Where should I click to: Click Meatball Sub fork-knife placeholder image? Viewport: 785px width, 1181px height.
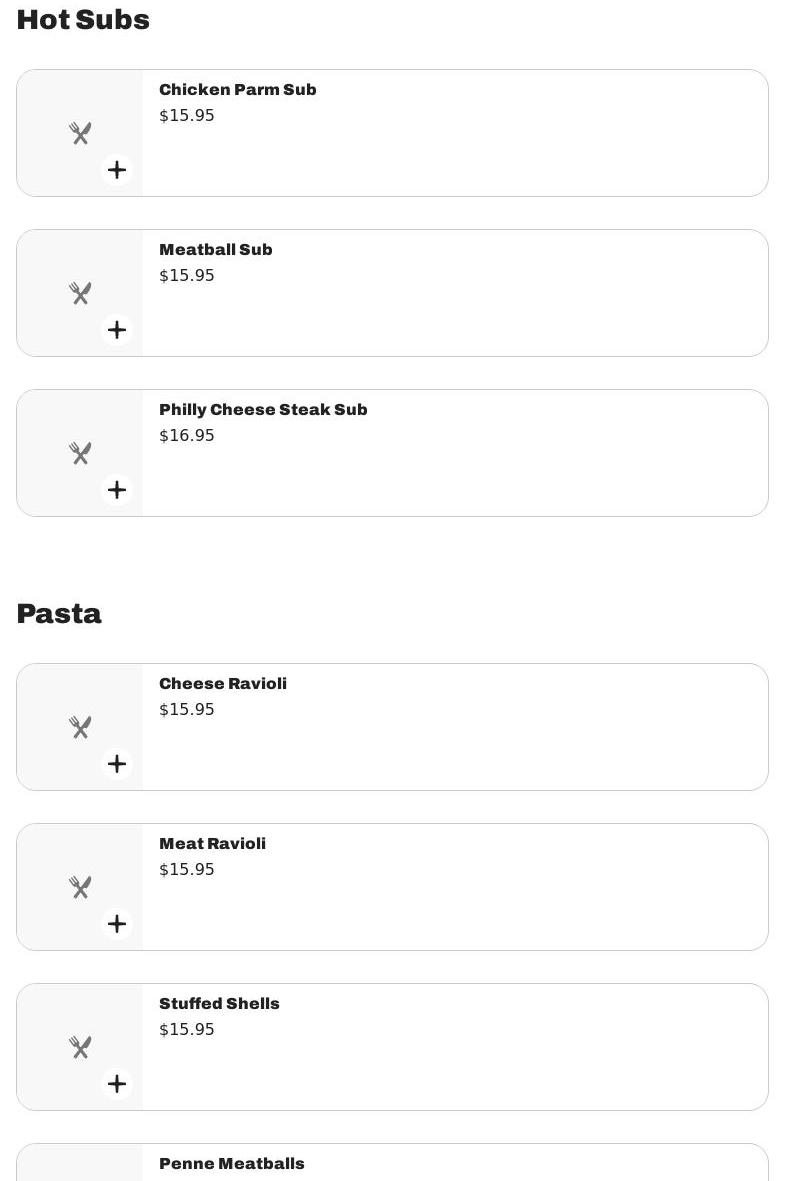pos(80,293)
